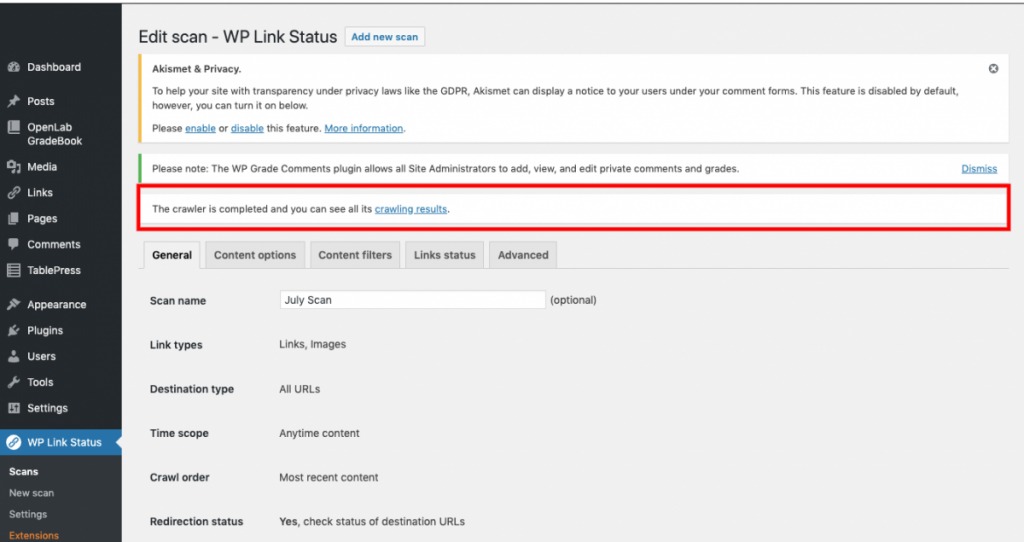Click the Link types label
This screenshot has width=1024, height=542.
pos(176,345)
